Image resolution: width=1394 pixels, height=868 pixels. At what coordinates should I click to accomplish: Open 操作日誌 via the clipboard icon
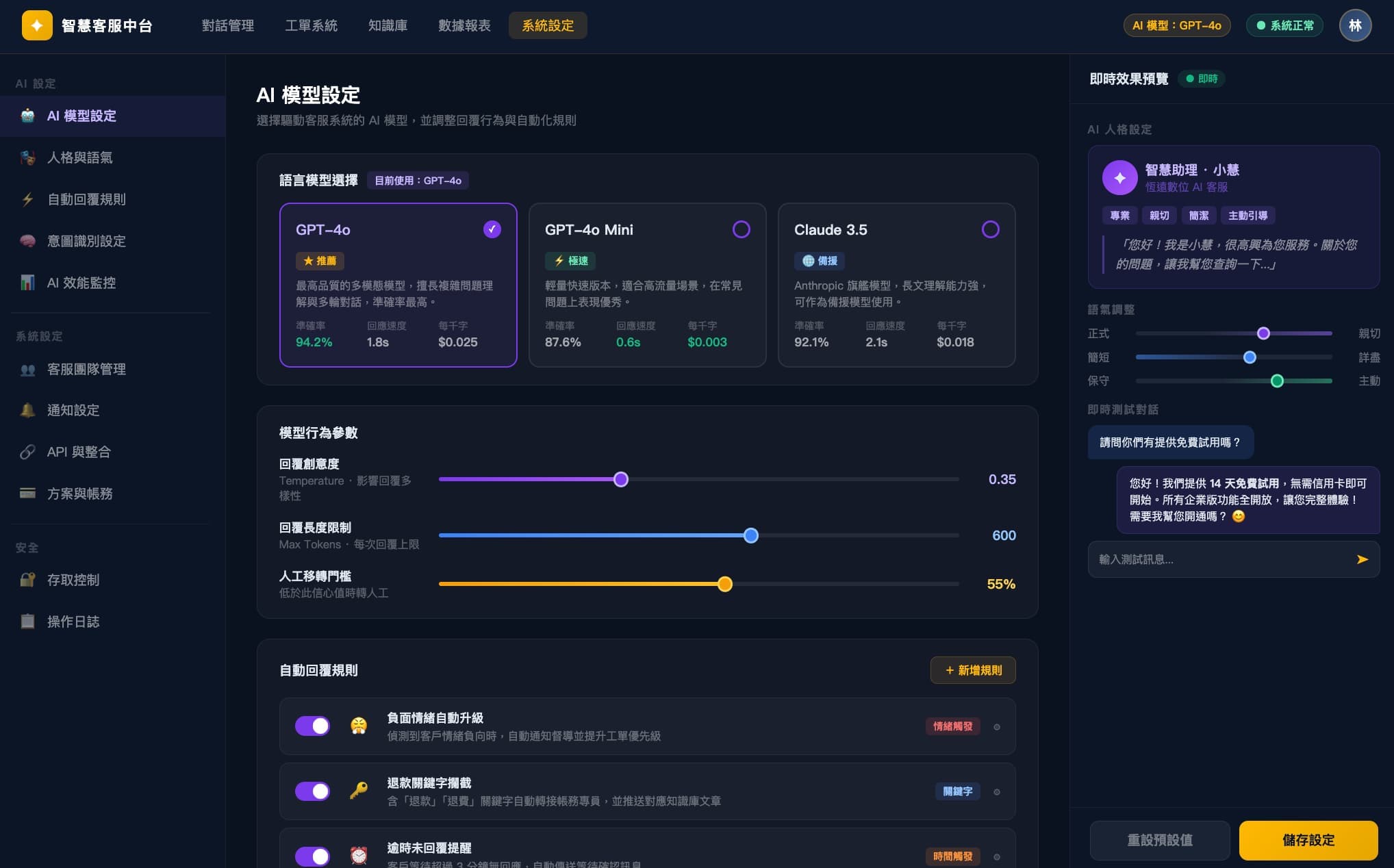[27, 622]
